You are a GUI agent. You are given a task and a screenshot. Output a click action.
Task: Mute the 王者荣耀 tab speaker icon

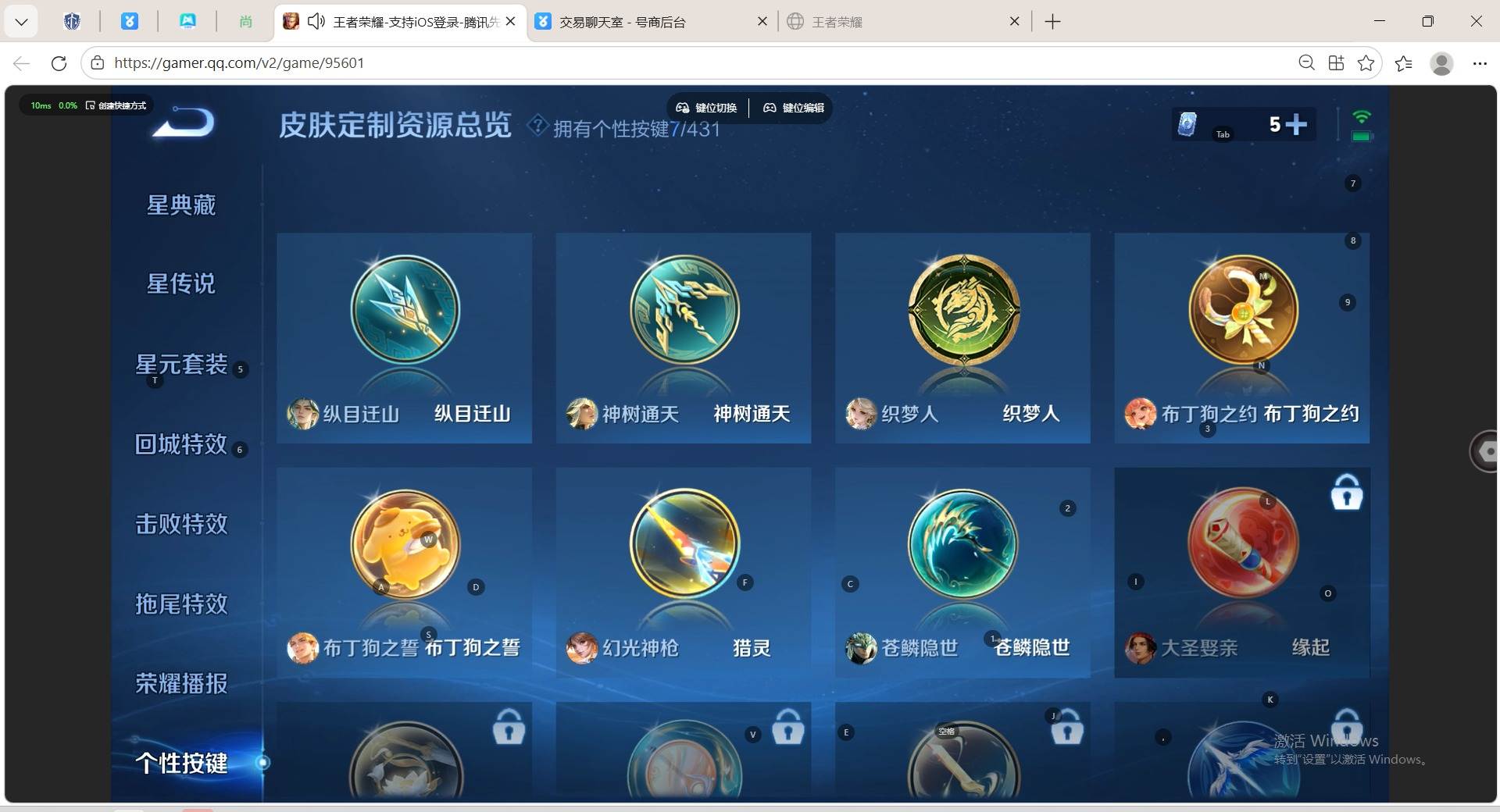tap(316, 22)
